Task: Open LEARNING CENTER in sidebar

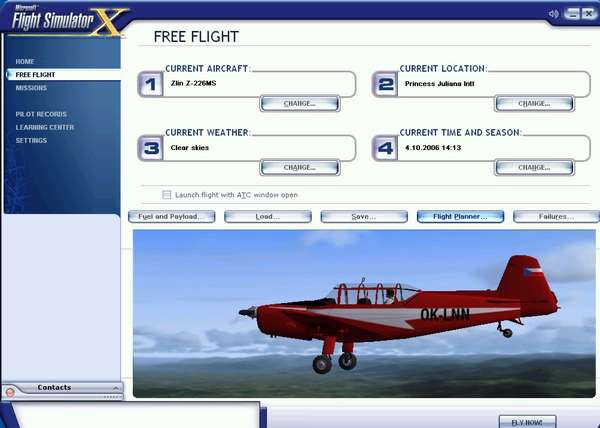Action: [45, 127]
